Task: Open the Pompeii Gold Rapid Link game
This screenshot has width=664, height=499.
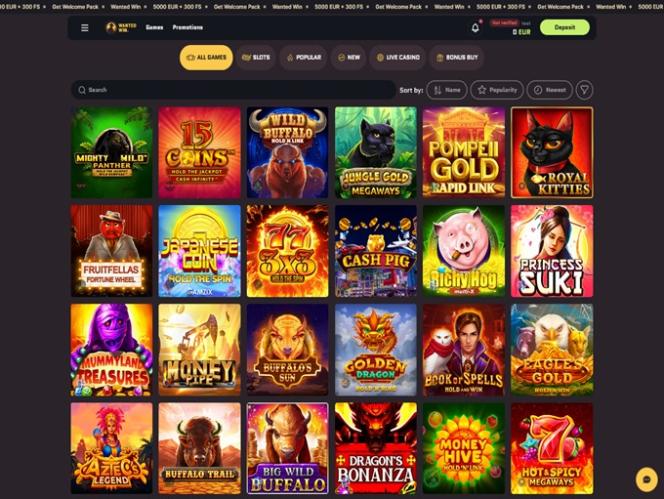Action: coord(464,152)
